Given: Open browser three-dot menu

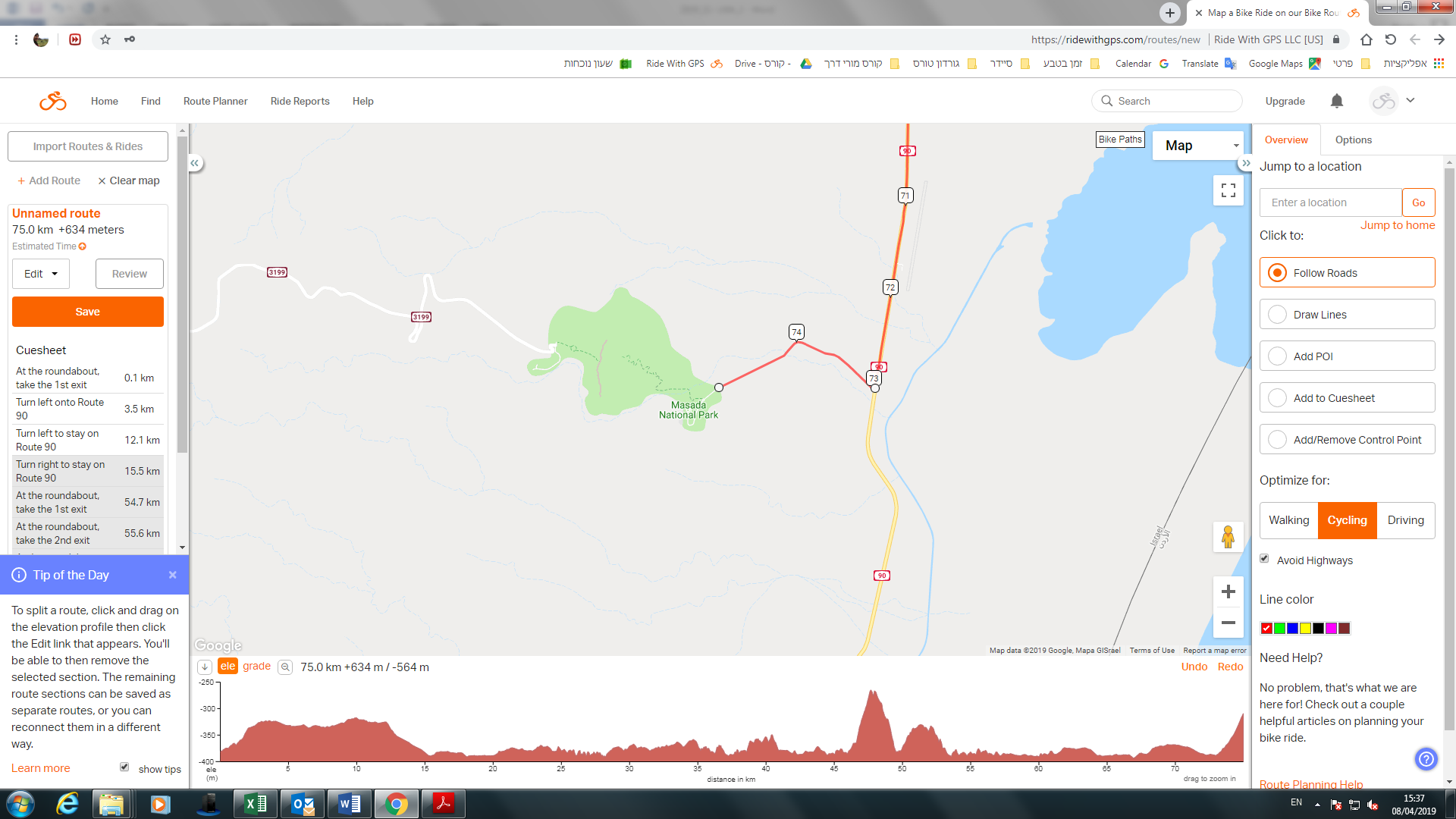Looking at the screenshot, I should (x=16, y=39).
